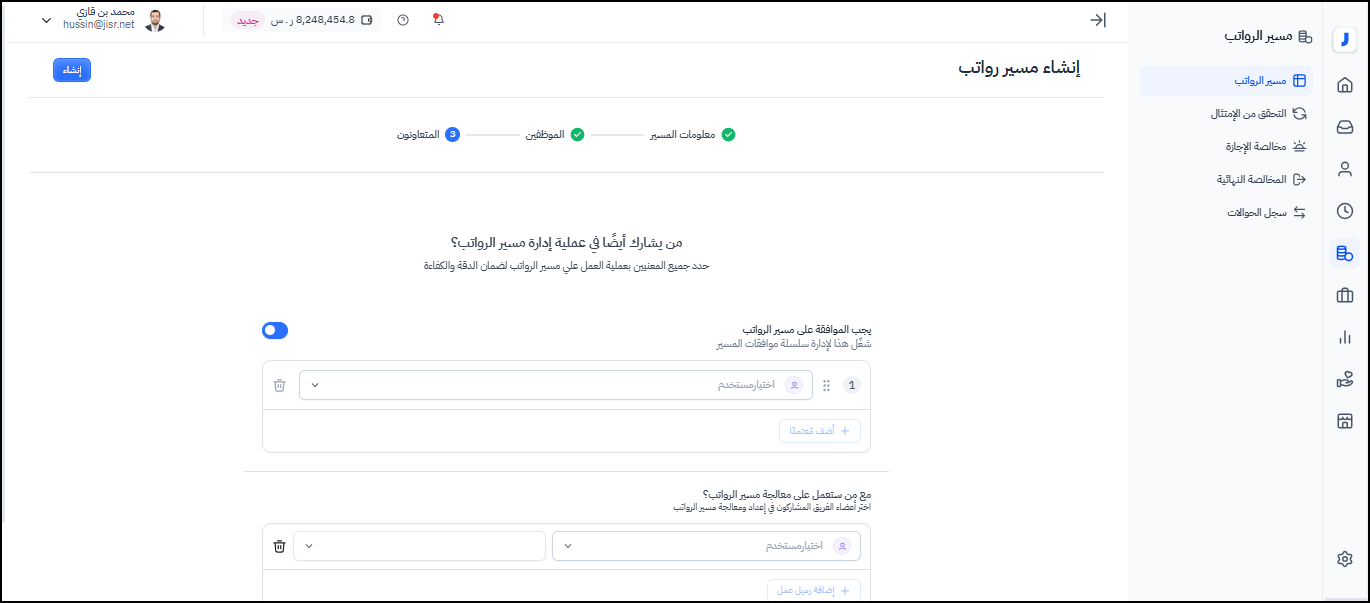This screenshot has width=1370, height=603.
Task: Click the home icon in the sidebar rail
Action: [1345, 85]
